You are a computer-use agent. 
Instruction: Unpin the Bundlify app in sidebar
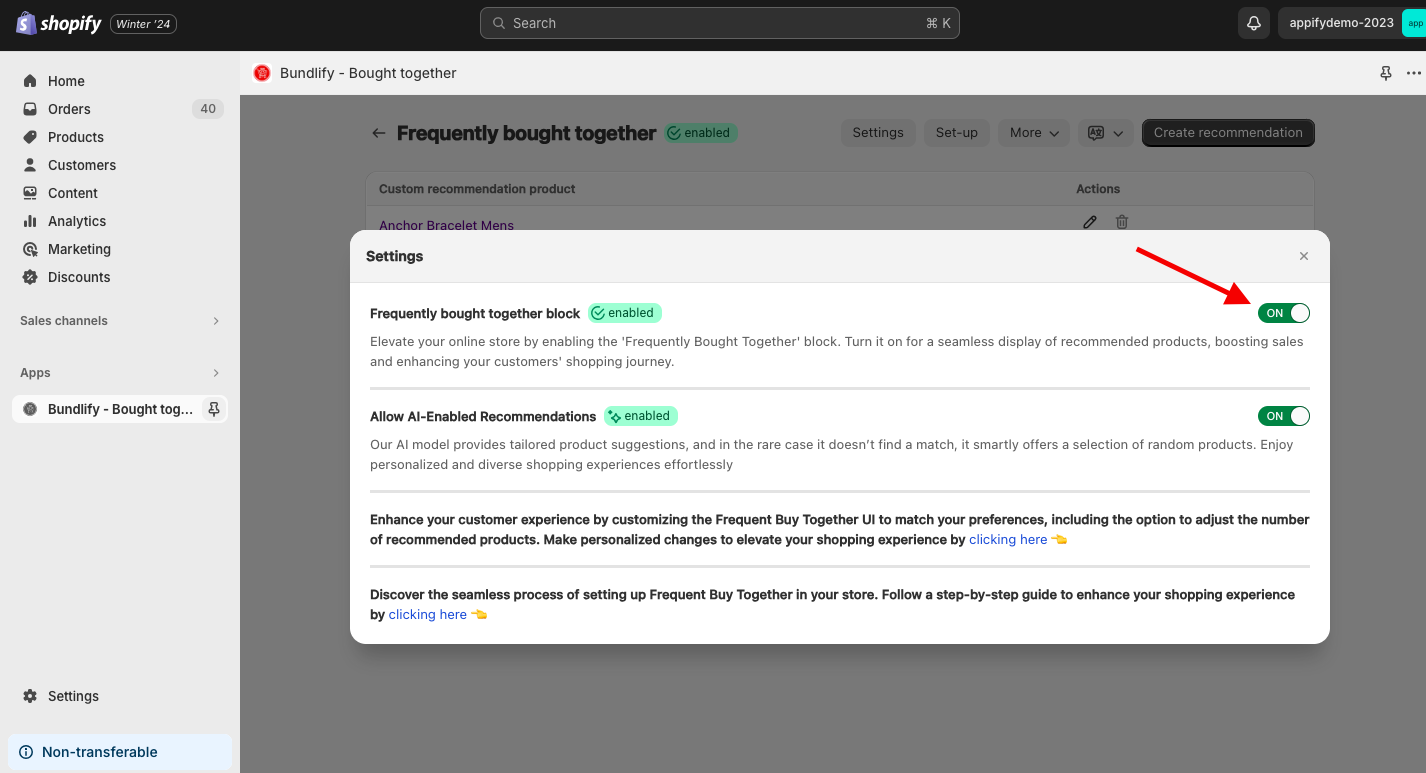coord(213,409)
